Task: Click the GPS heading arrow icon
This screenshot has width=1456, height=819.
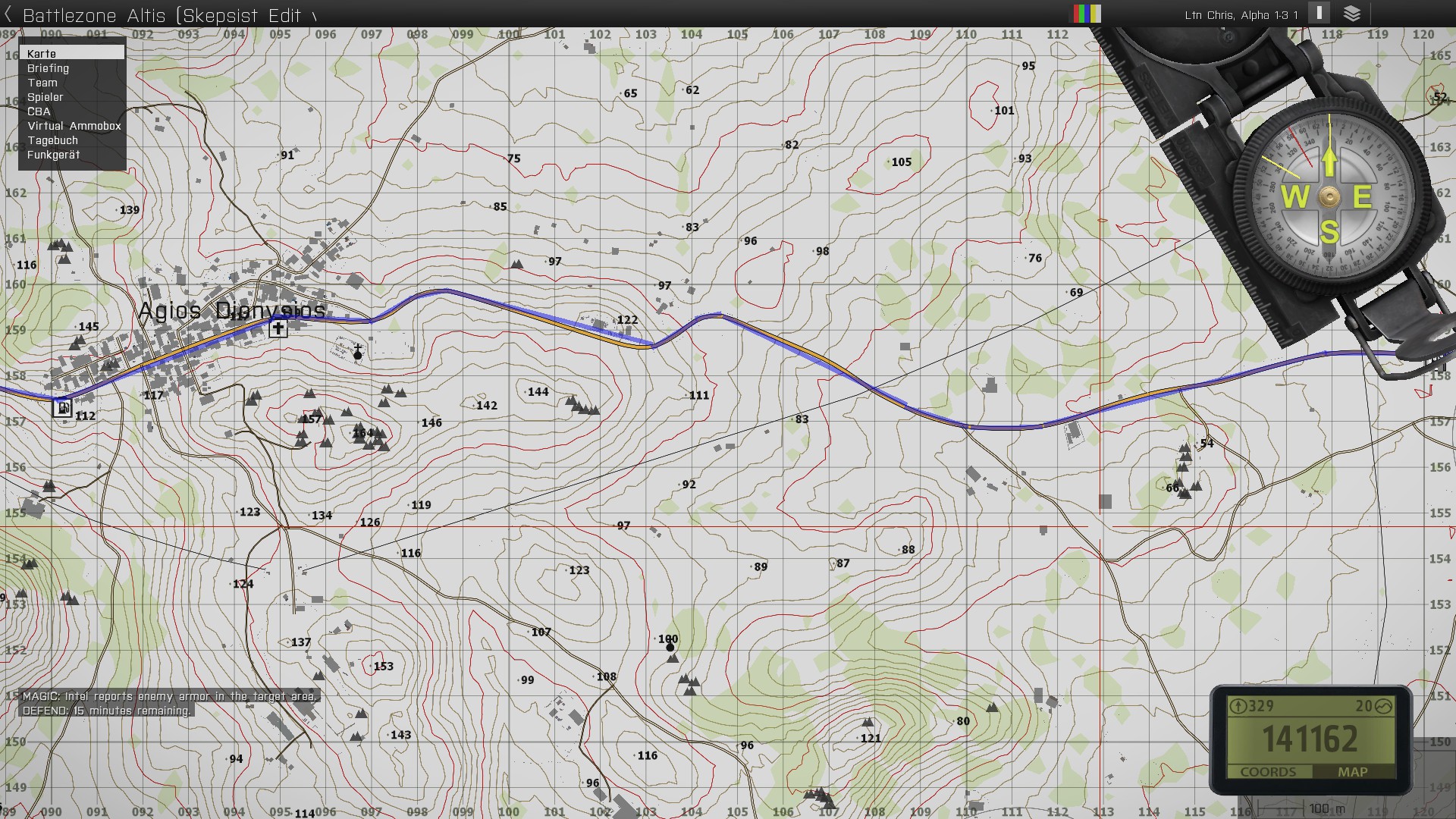Action: (1238, 706)
